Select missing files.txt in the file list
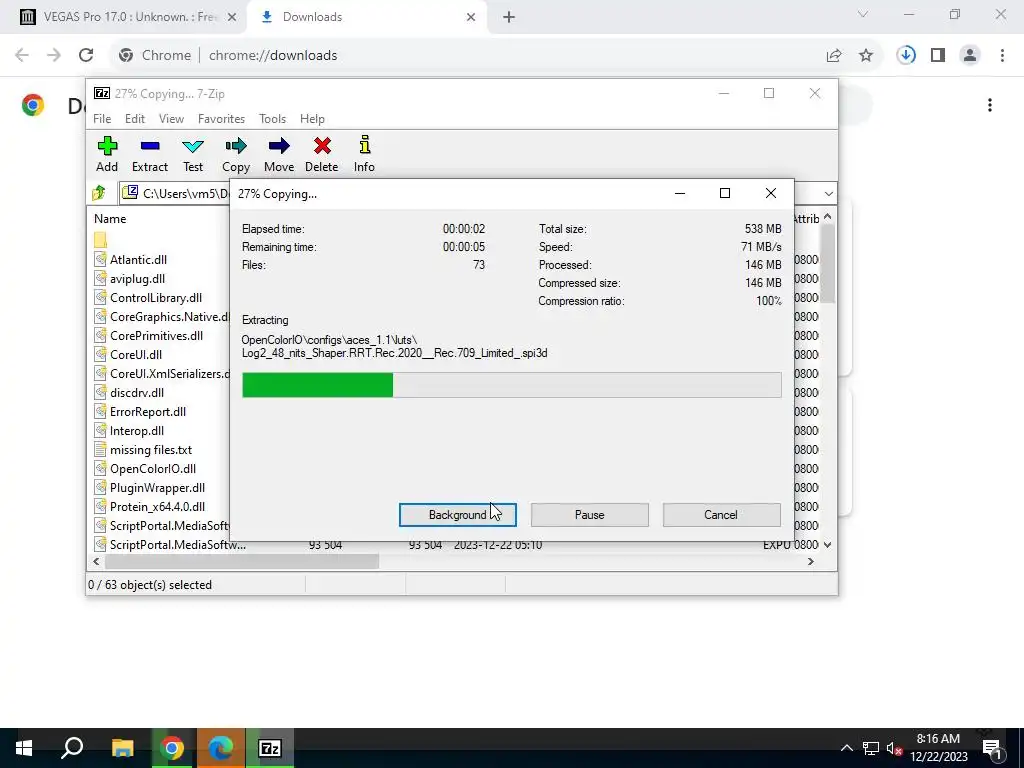This screenshot has width=1024, height=768. coord(151,449)
